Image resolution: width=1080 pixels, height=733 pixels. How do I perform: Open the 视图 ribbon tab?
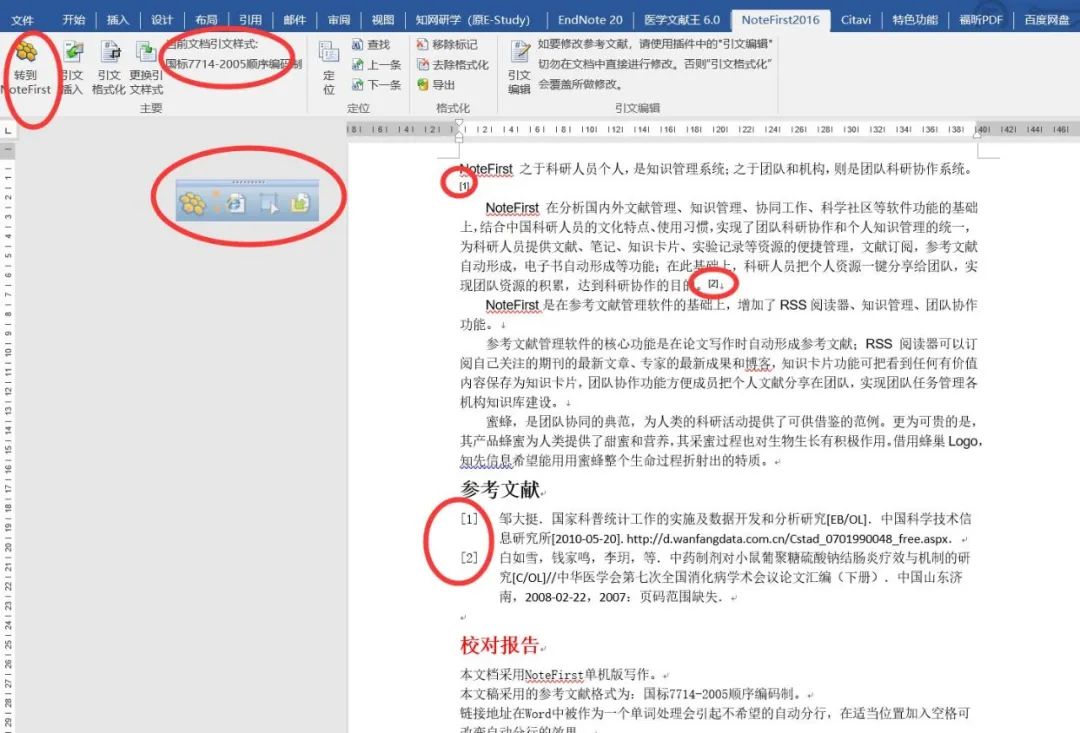382,20
